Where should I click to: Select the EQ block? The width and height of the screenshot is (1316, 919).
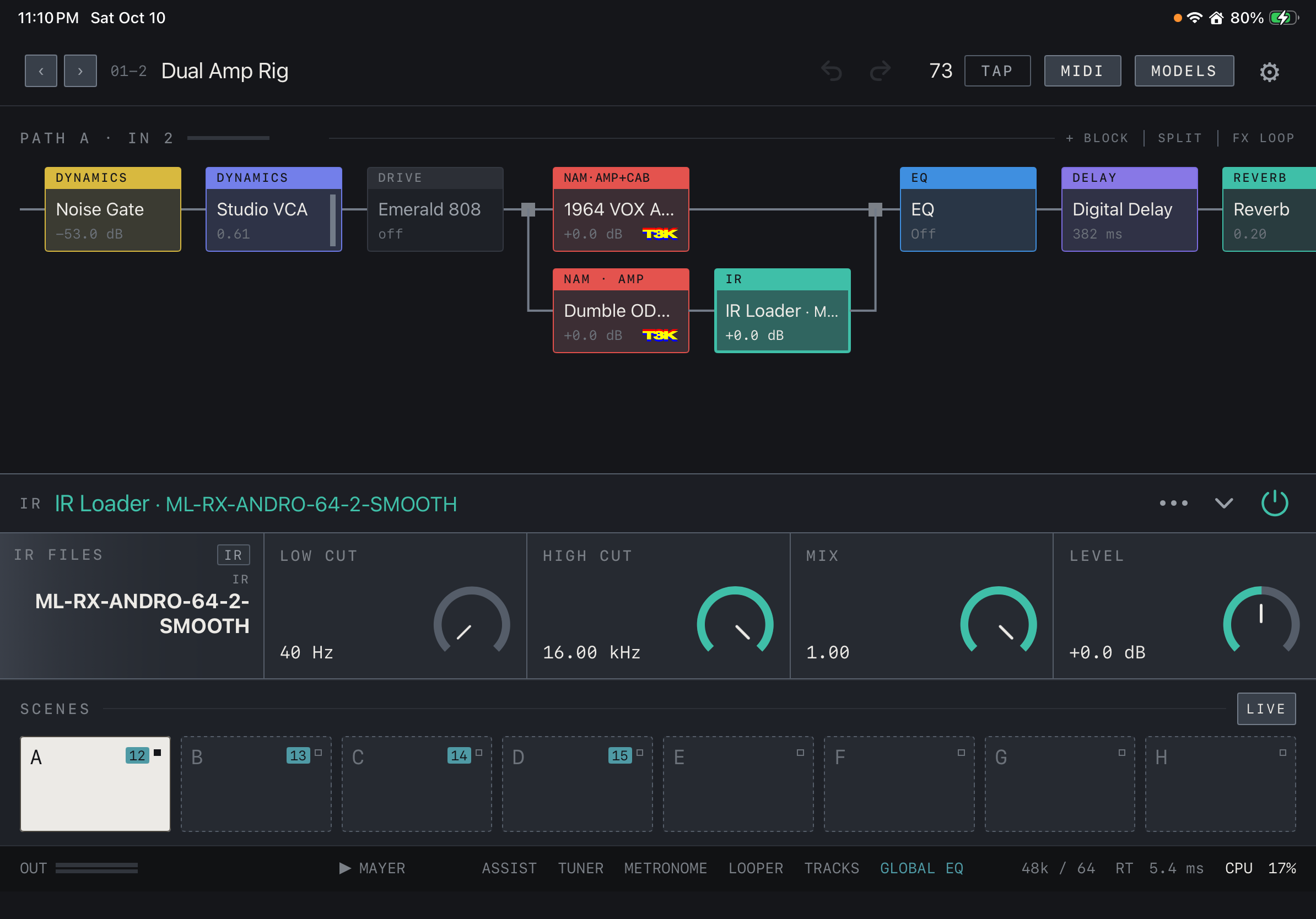968,209
